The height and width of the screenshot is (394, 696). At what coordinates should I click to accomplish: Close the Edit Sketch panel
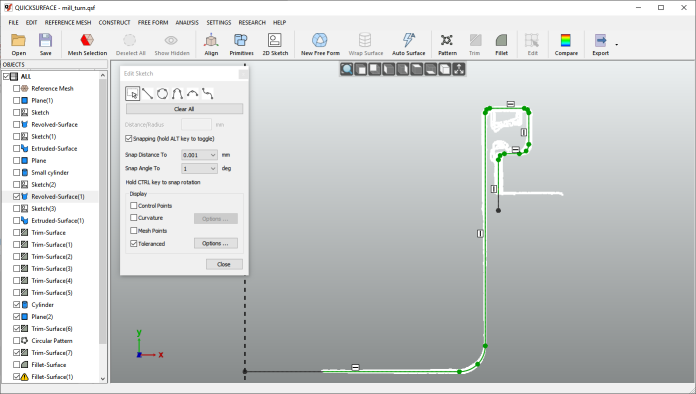click(224, 264)
